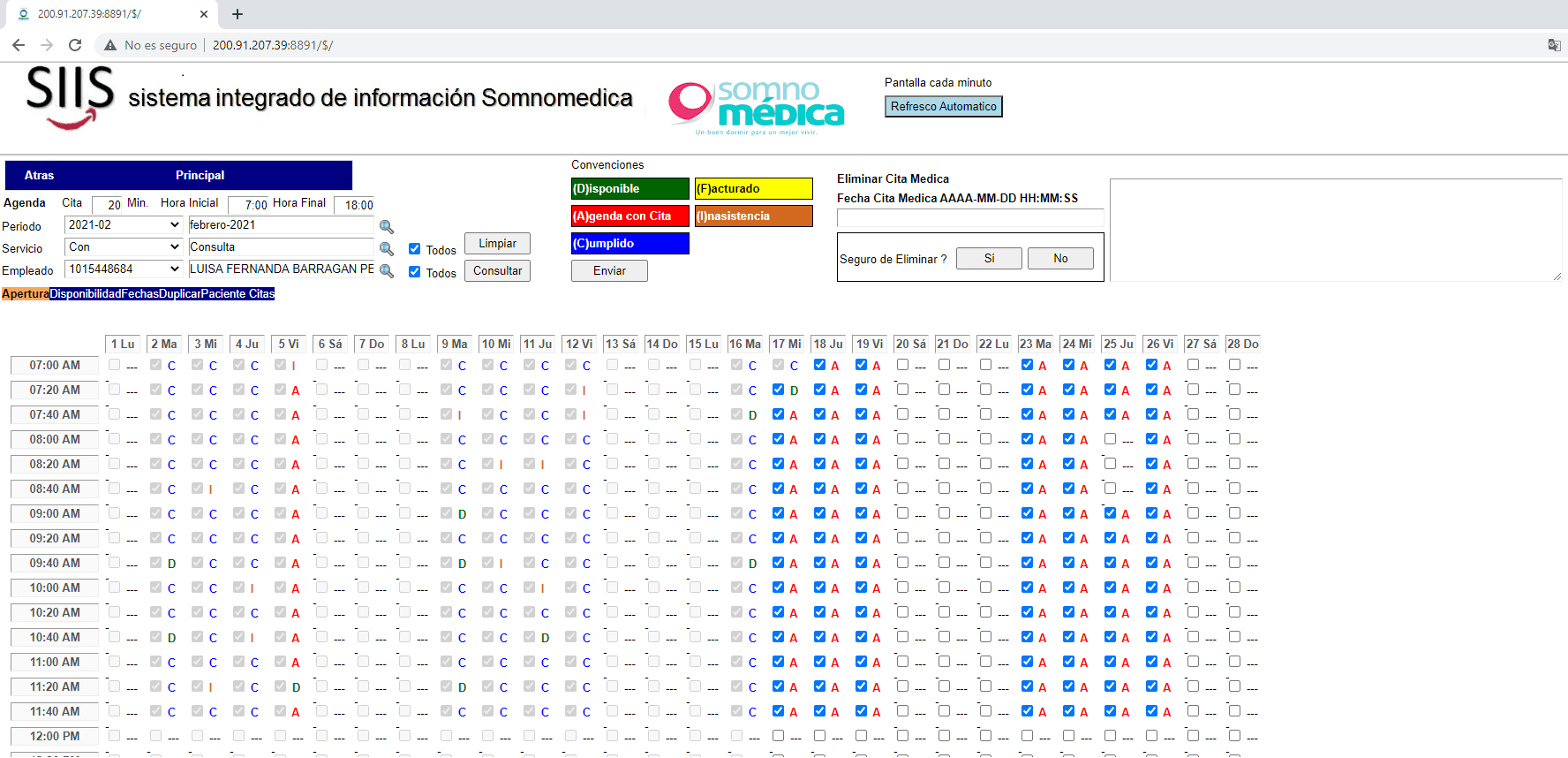
Task: Toggle the Todos checkbox beside Empleado row
Action: 414,272
